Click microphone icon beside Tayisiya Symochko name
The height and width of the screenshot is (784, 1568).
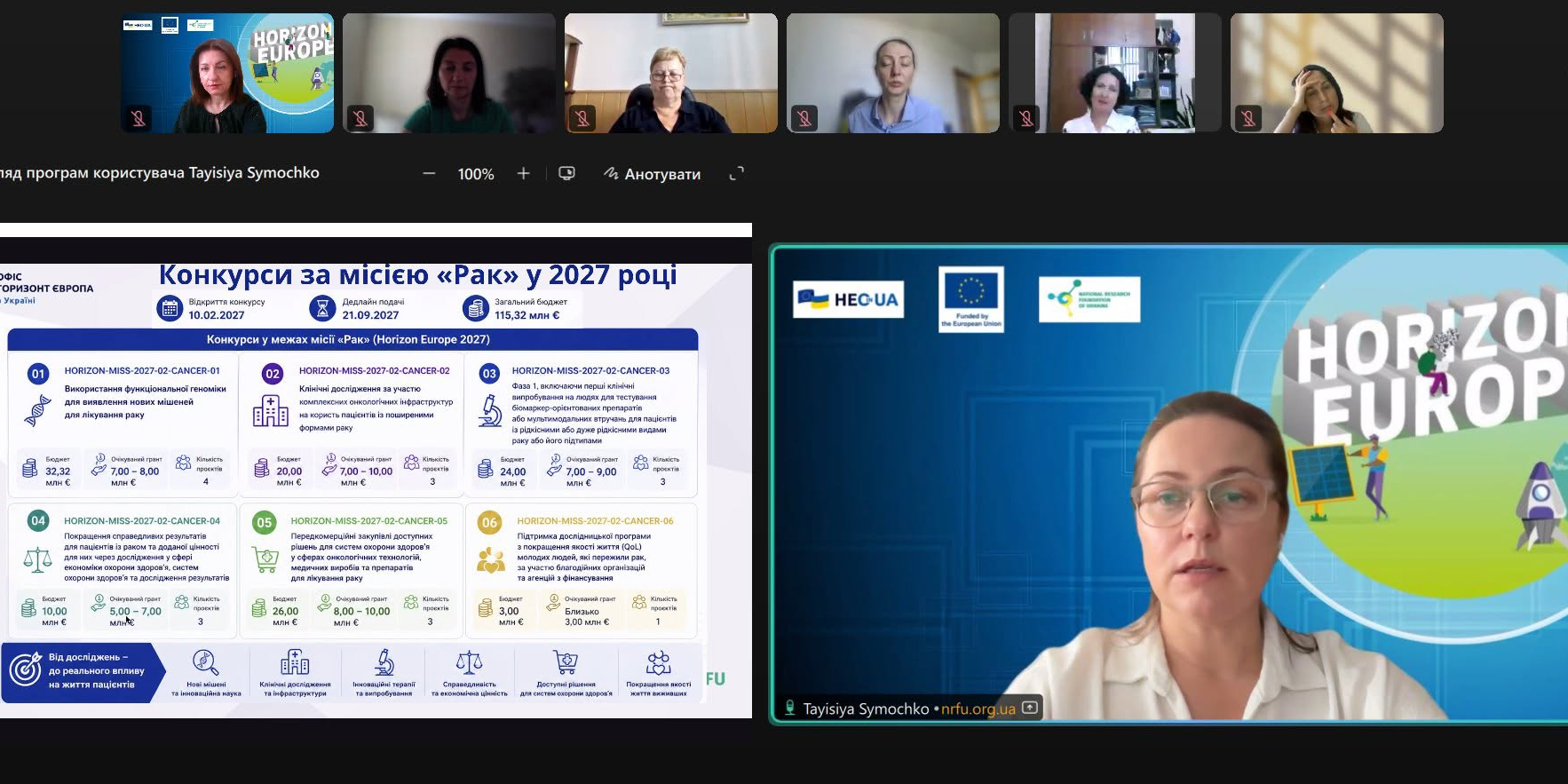pos(789,708)
